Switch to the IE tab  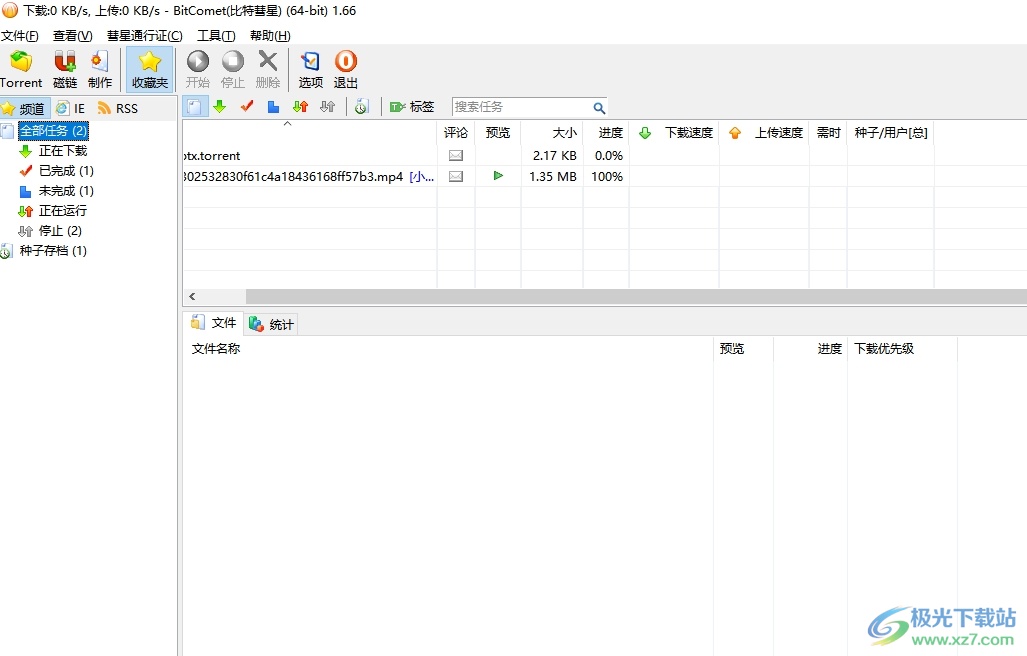tap(71, 108)
